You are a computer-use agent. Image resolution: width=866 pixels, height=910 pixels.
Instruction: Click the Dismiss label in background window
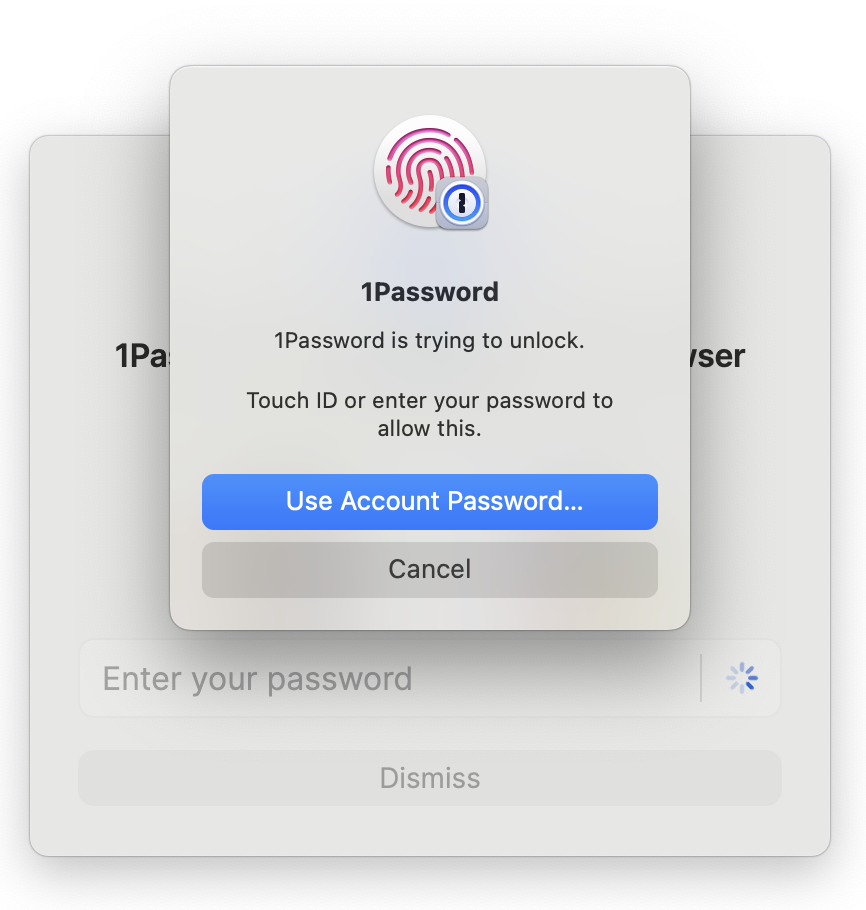pos(430,778)
